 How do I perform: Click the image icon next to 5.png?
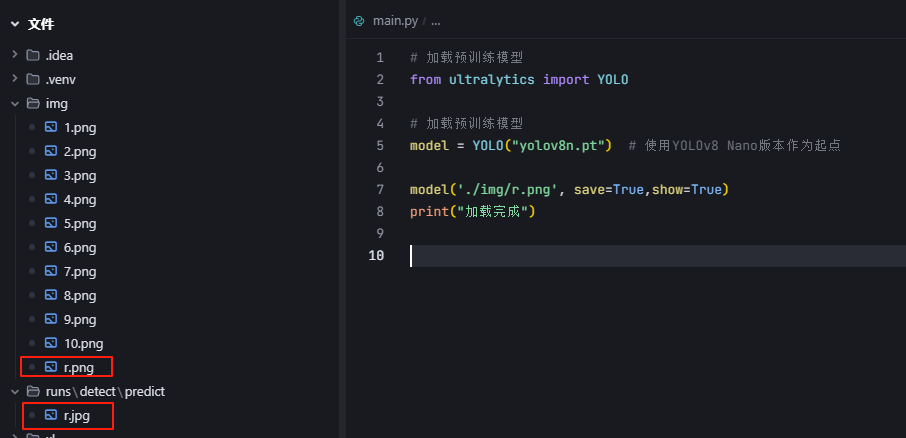pos(51,223)
